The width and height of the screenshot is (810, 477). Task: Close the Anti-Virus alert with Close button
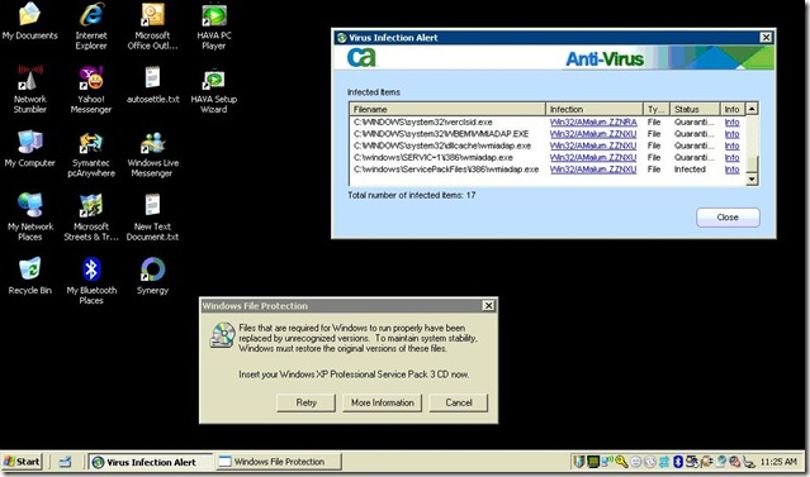tap(727, 218)
